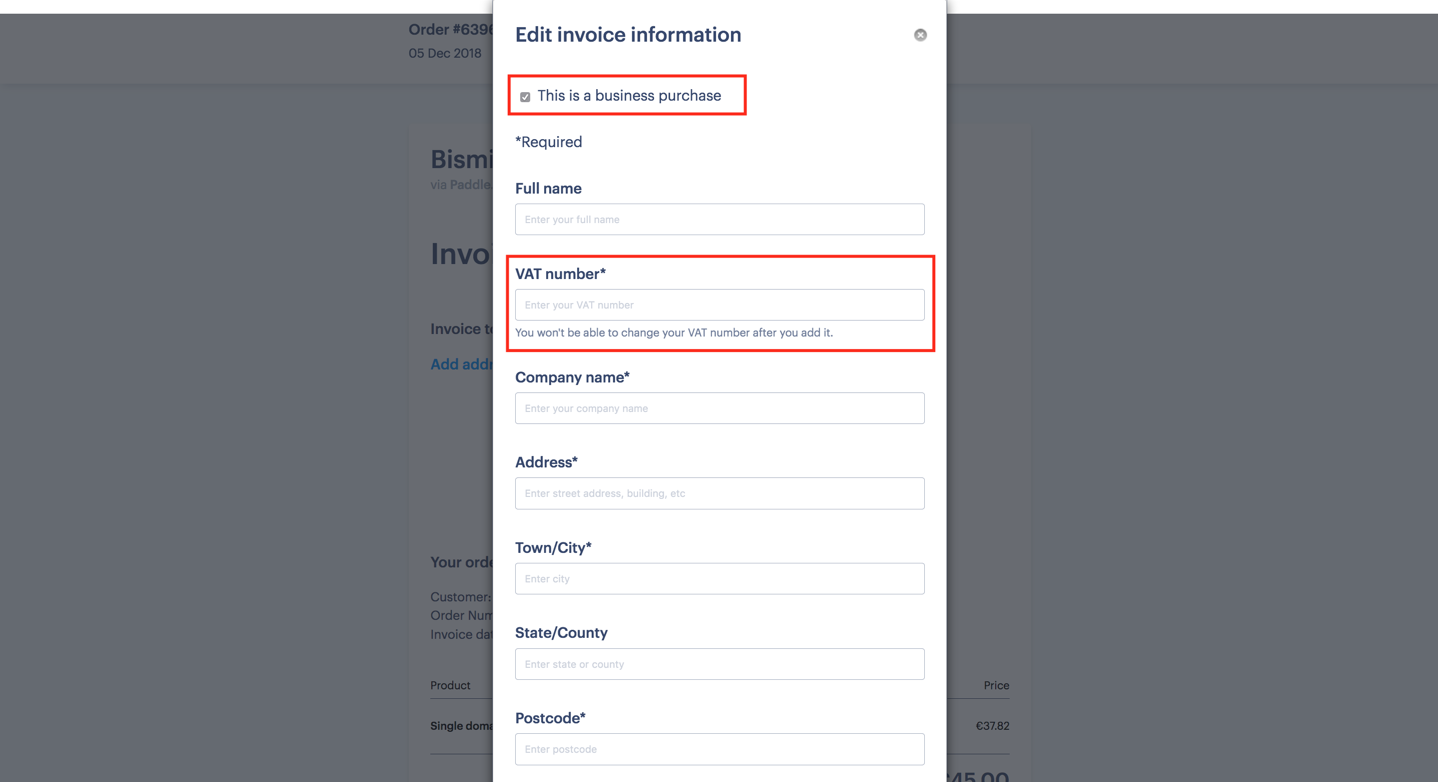Click the 'Town/City*' field label

[x=553, y=548]
